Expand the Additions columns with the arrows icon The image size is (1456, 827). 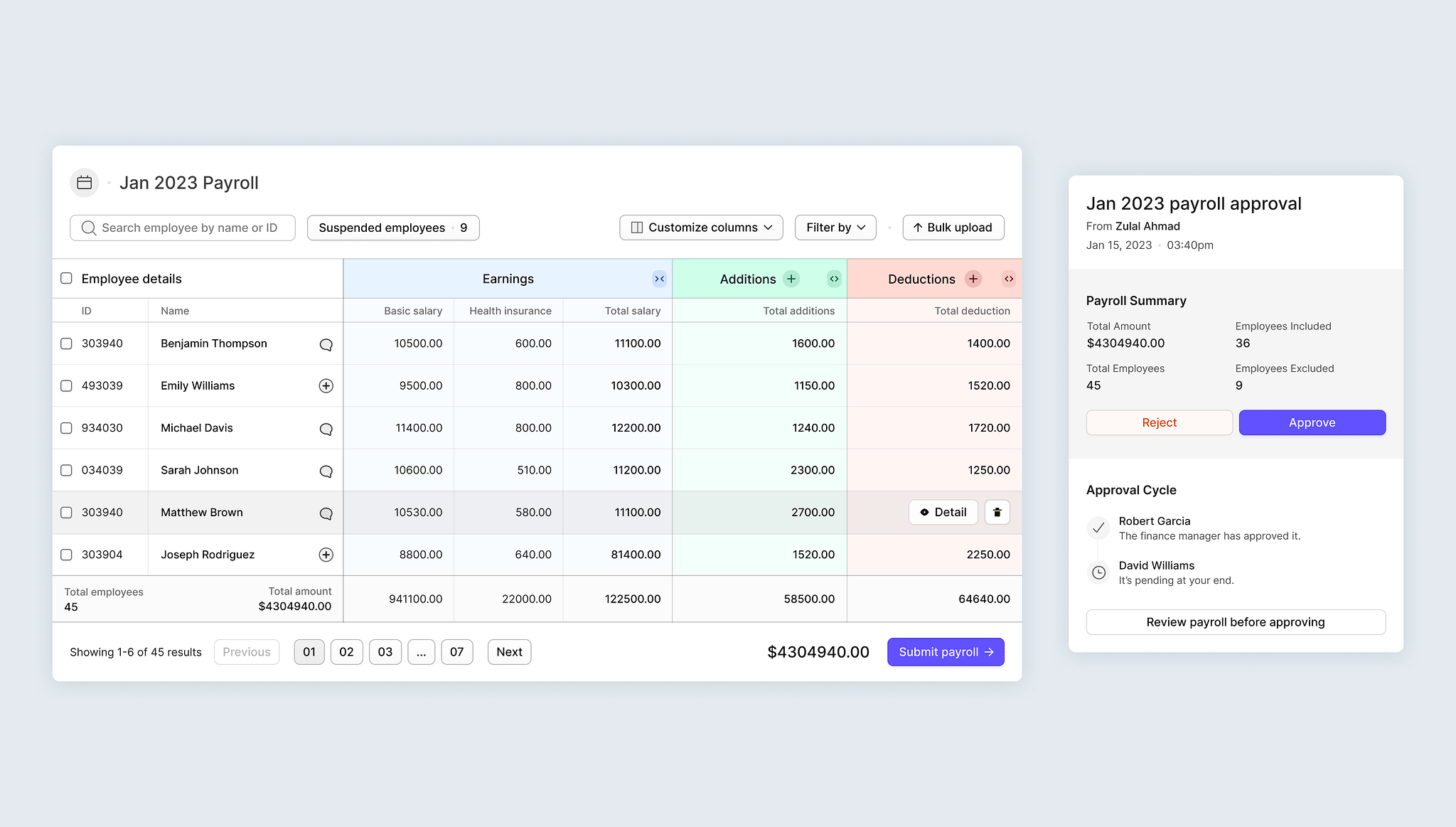(x=833, y=278)
